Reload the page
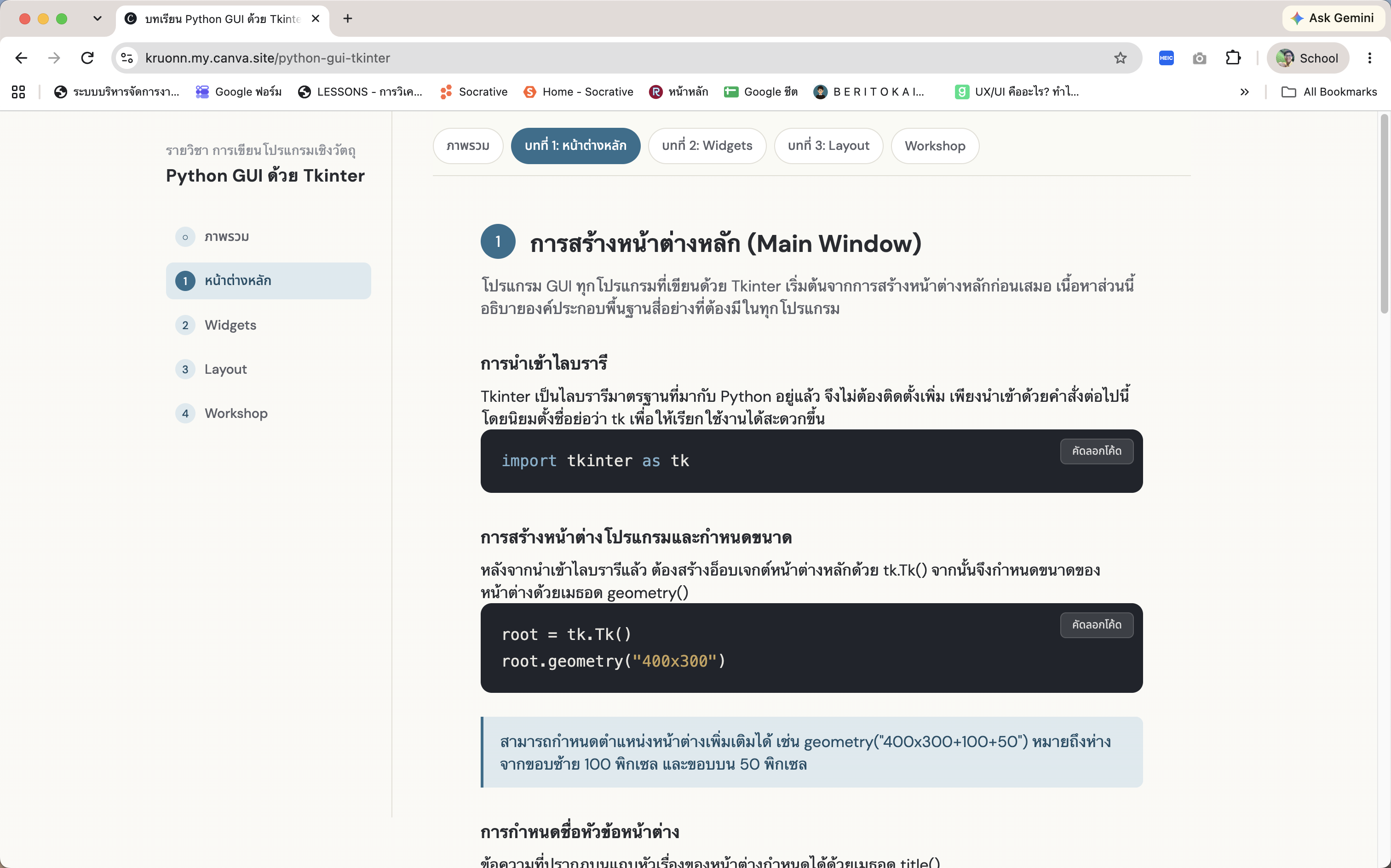 [87, 58]
